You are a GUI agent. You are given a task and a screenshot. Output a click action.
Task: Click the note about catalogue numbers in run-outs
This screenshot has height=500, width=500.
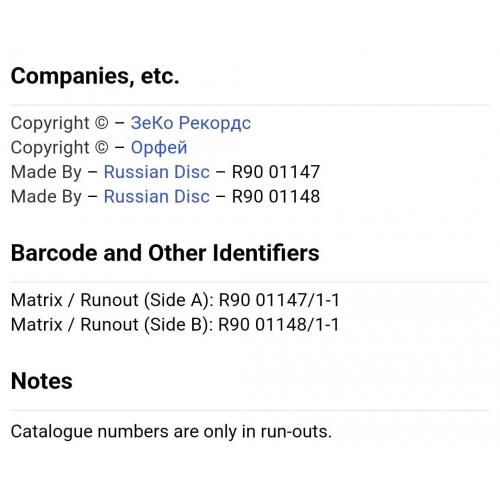point(171,432)
